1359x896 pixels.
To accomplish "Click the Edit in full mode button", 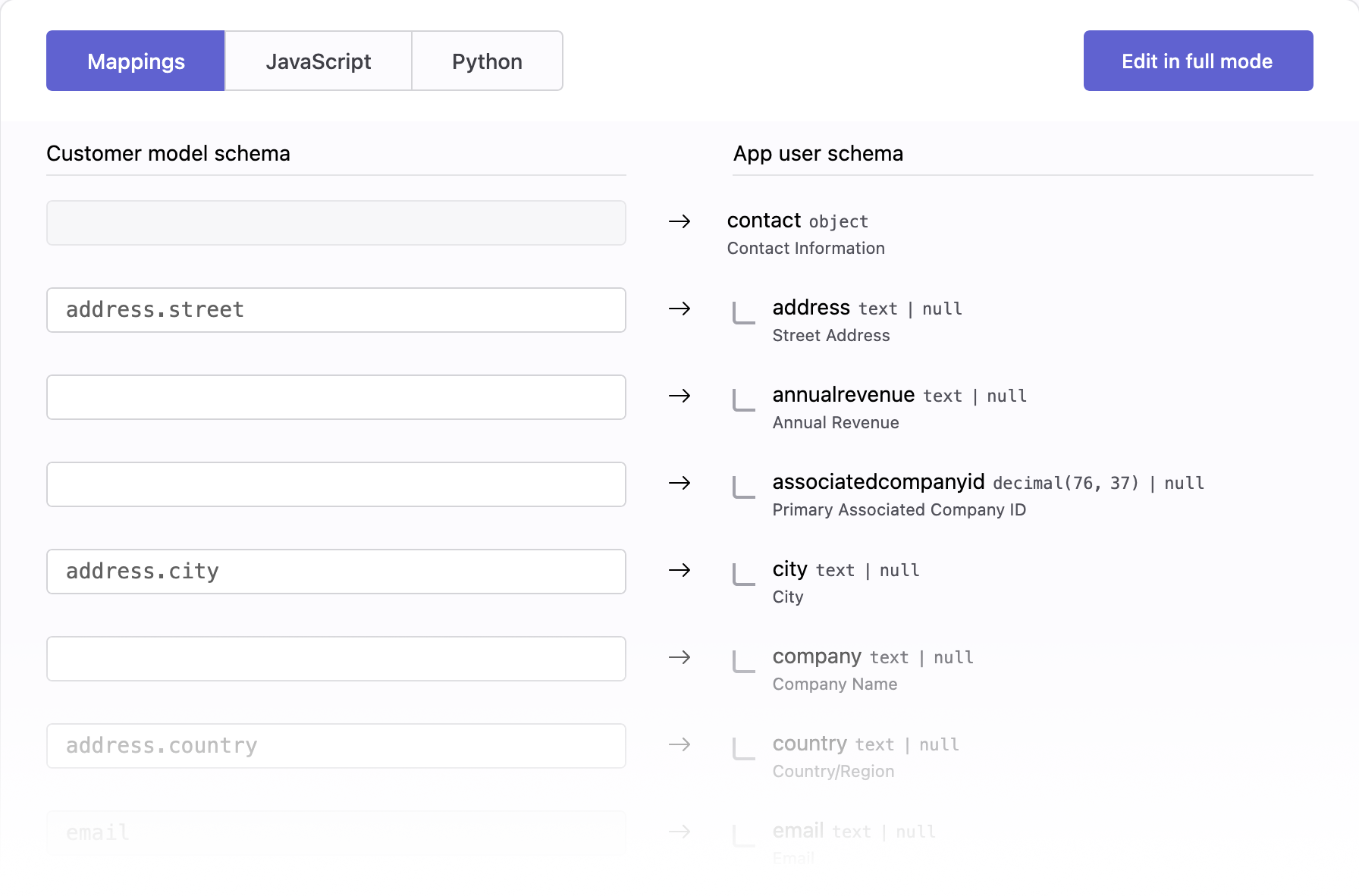I will click(x=1197, y=61).
